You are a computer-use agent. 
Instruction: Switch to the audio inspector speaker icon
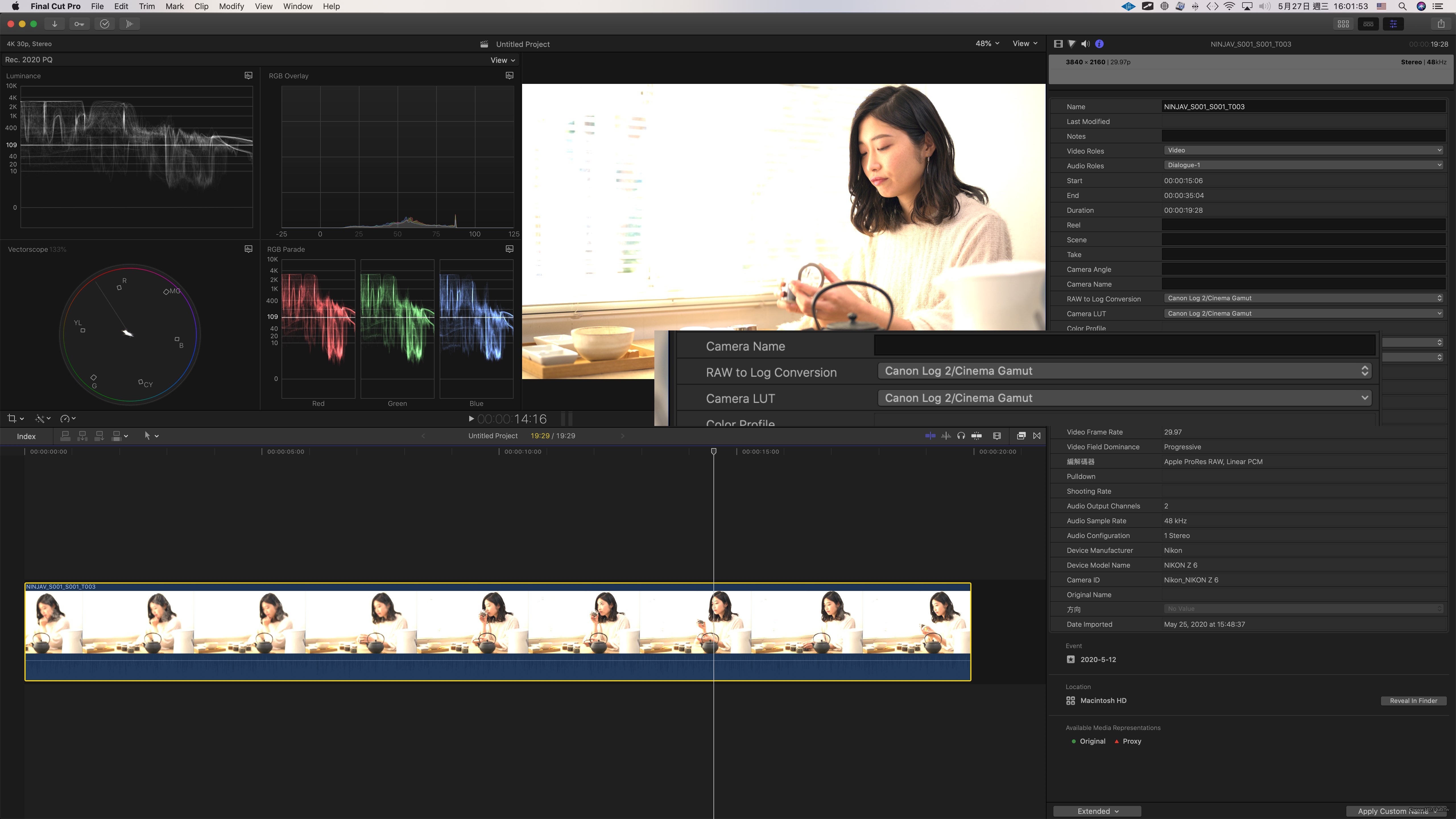coord(1085,44)
